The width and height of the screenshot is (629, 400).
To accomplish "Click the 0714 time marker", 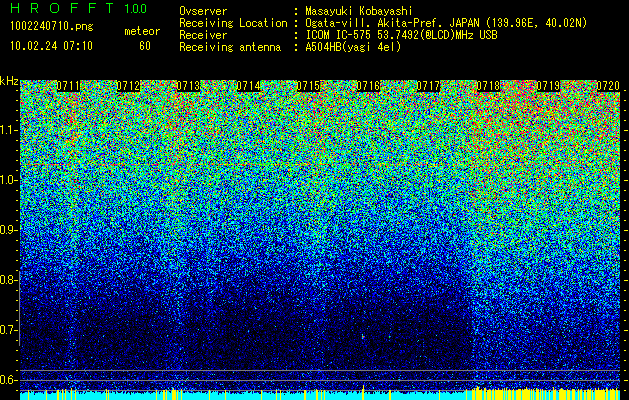I will (x=248, y=86).
